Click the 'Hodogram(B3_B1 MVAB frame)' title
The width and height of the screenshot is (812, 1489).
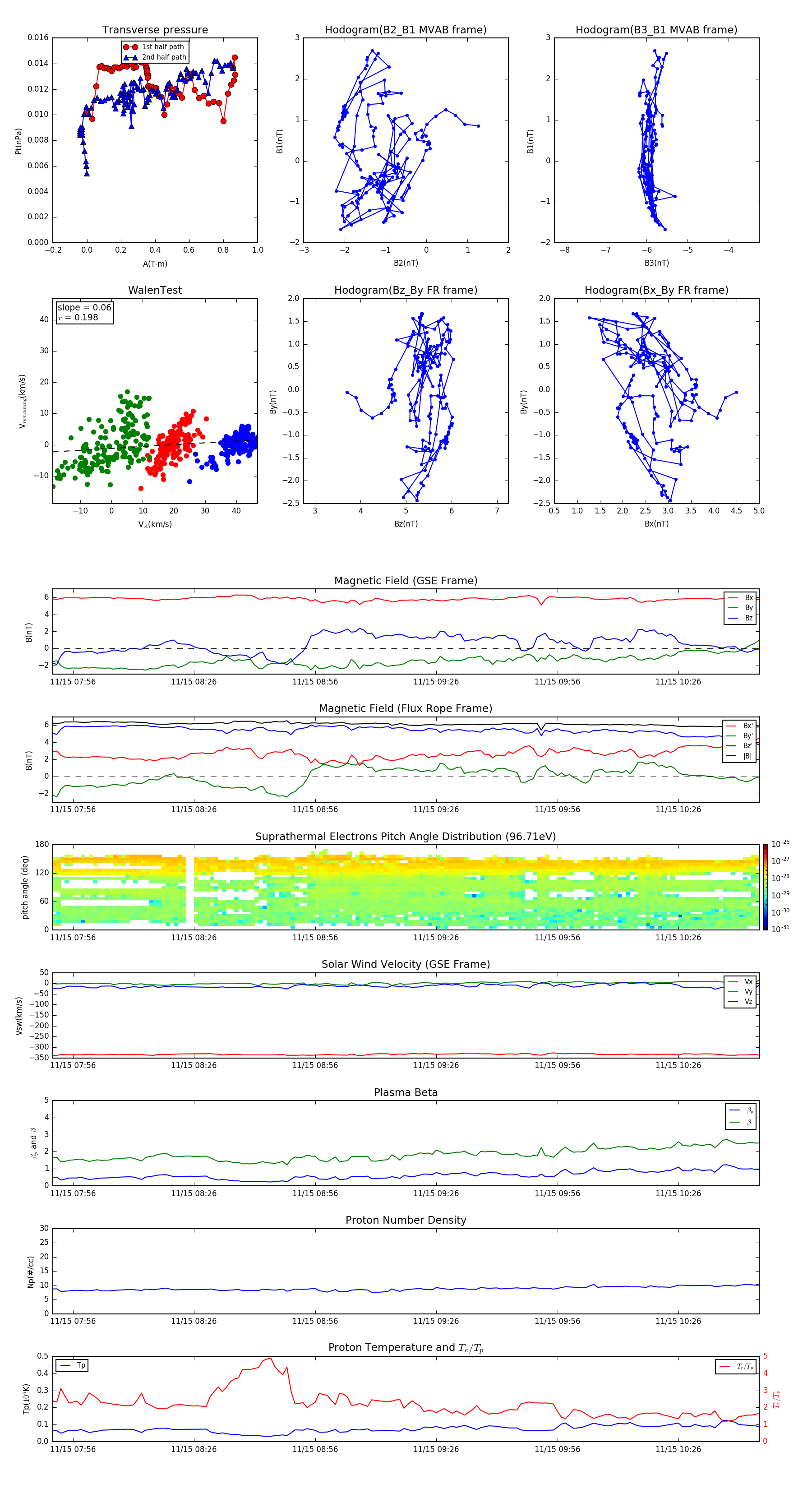click(656, 30)
